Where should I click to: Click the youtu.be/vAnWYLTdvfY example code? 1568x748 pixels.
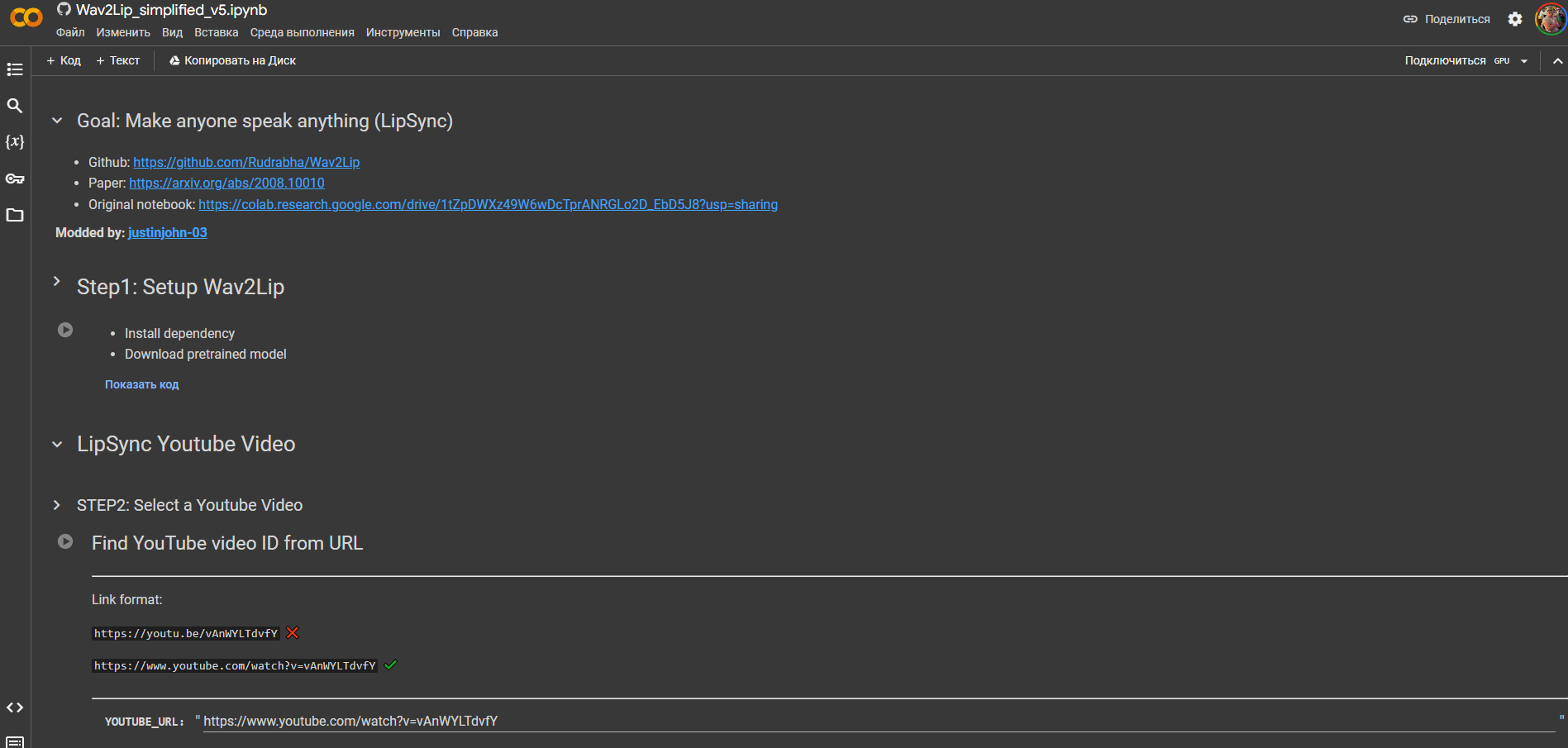[186, 633]
